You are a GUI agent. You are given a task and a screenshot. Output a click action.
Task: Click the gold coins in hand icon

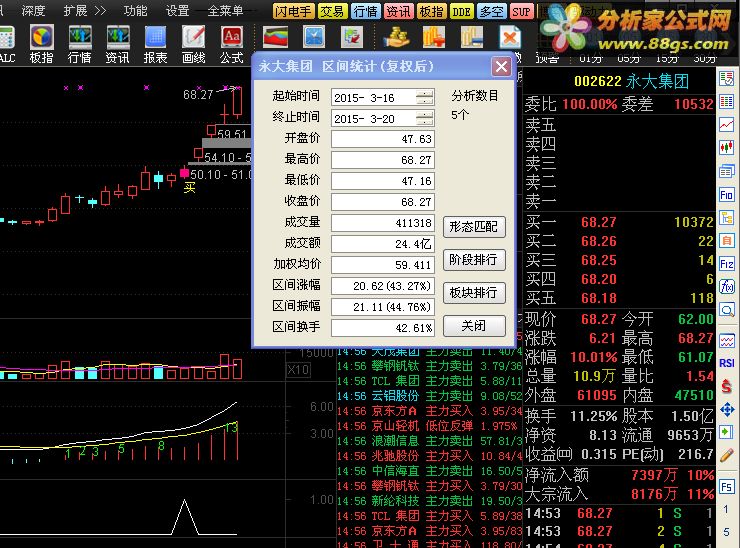(396, 37)
